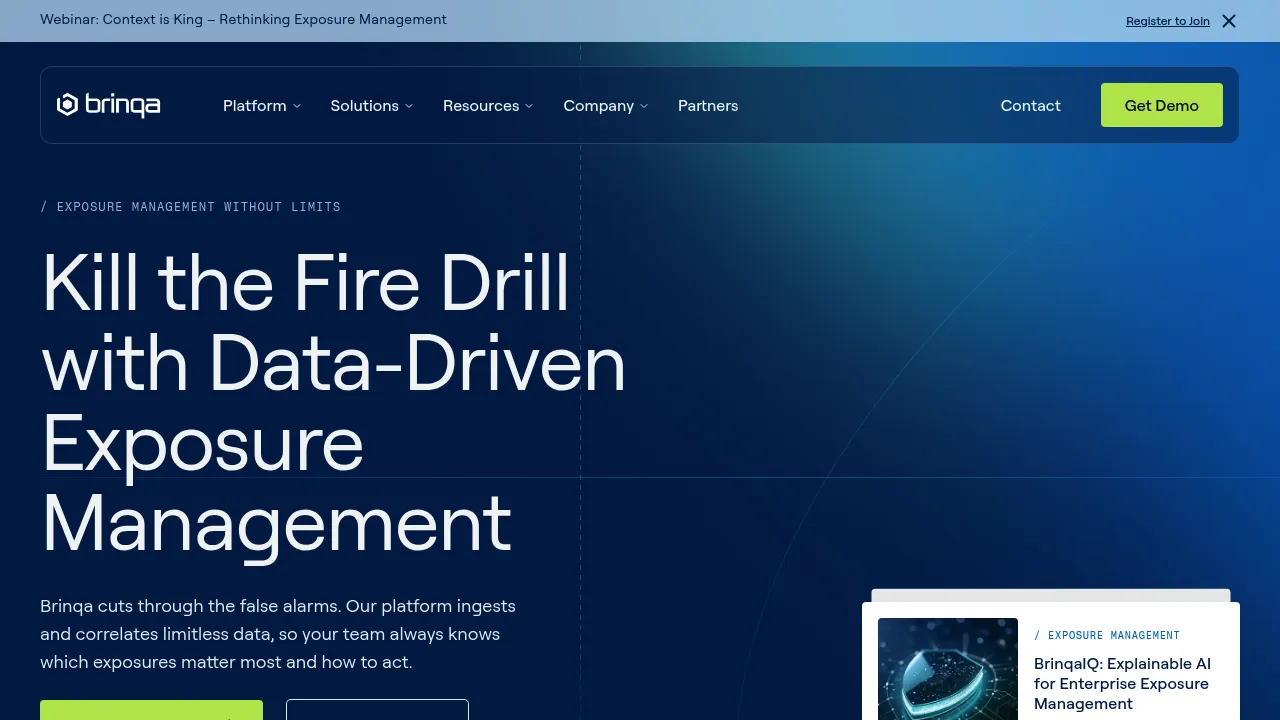Viewport: 1280px width, 720px height.
Task: Go to the Partners page
Action: (708, 106)
